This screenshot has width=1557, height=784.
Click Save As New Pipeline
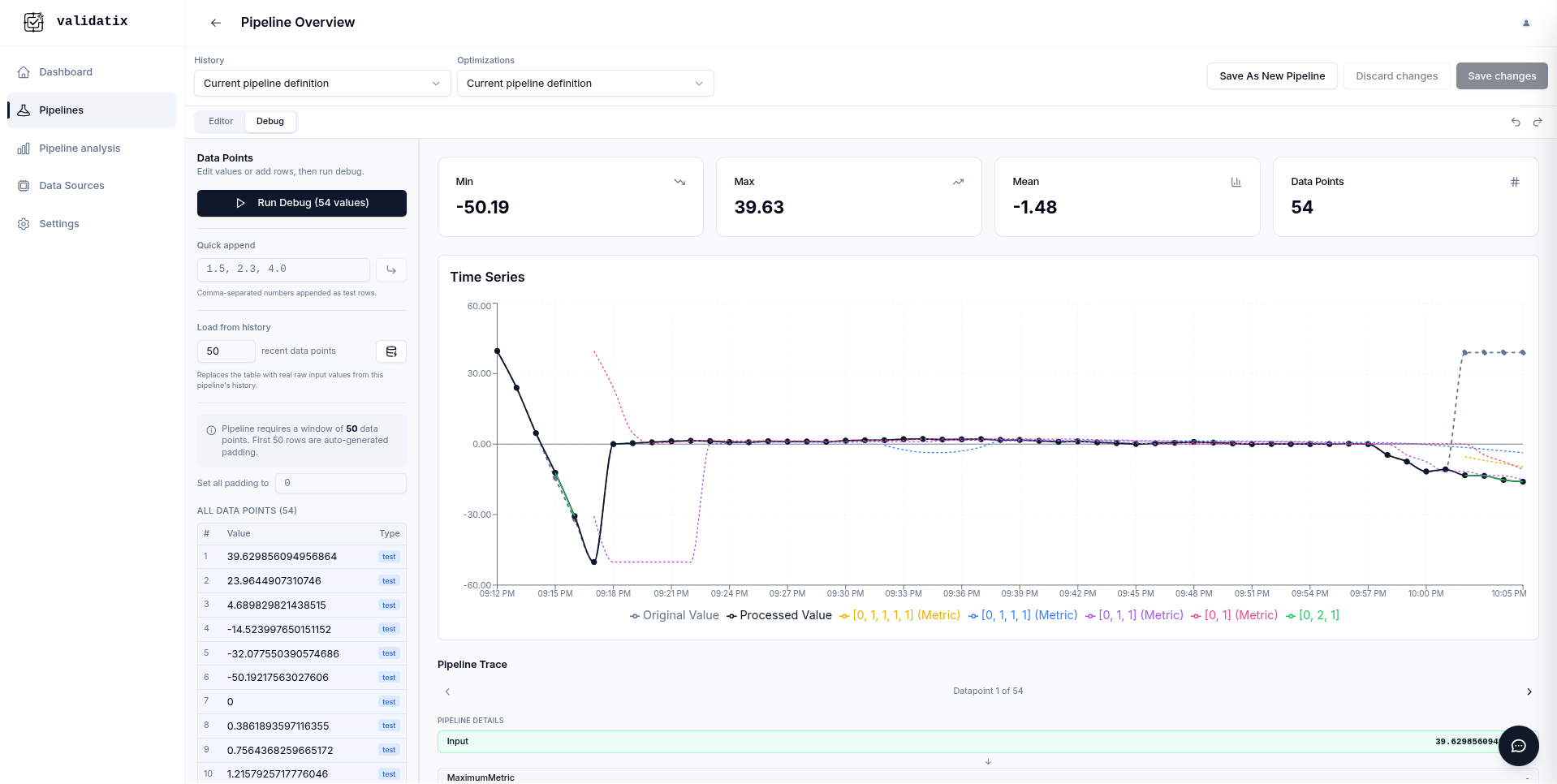pos(1271,75)
